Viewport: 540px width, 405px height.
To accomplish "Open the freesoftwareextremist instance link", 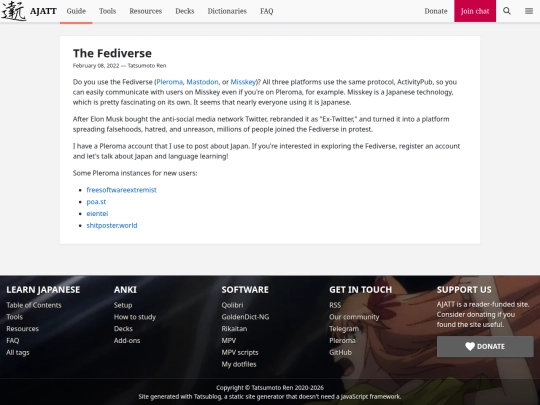I will point(121,190).
